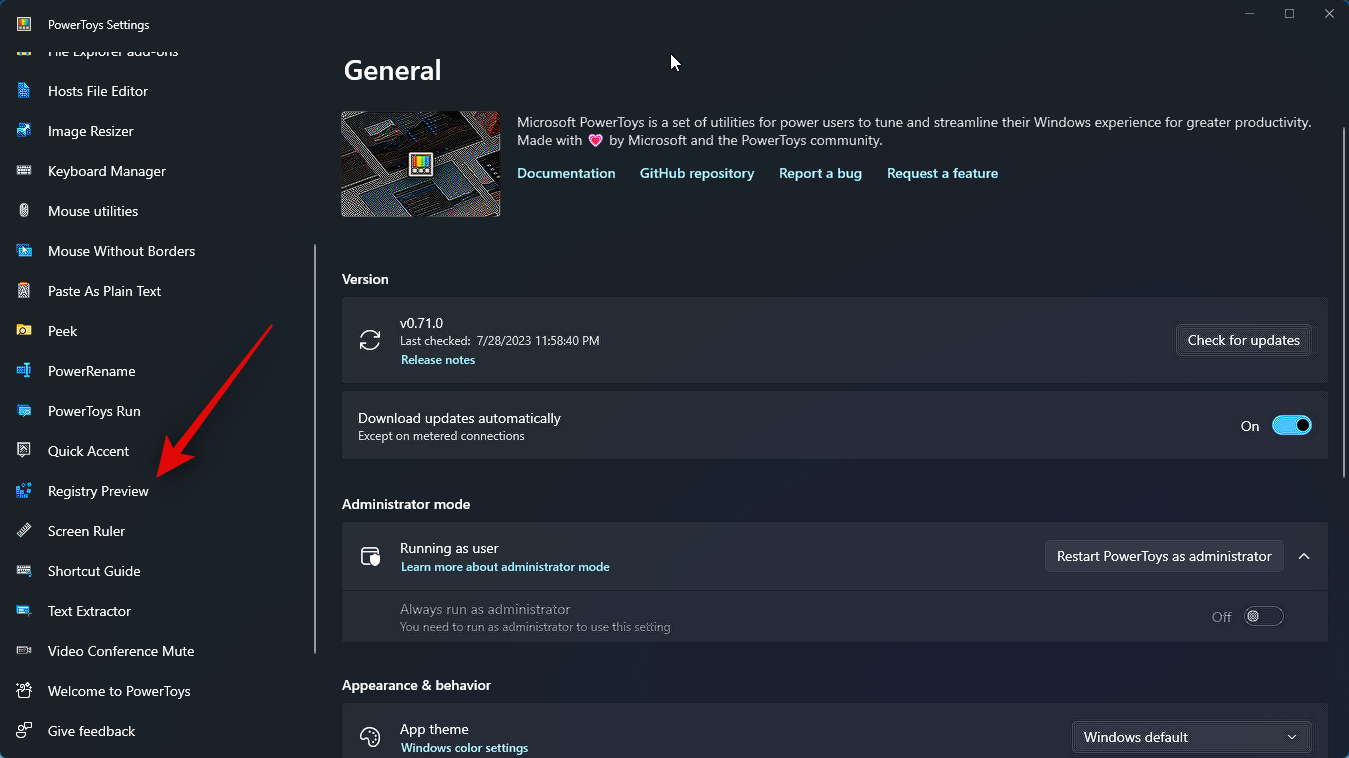
Task: Select the Quick Accent sidebar icon
Action: pyautogui.click(x=24, y=451)
